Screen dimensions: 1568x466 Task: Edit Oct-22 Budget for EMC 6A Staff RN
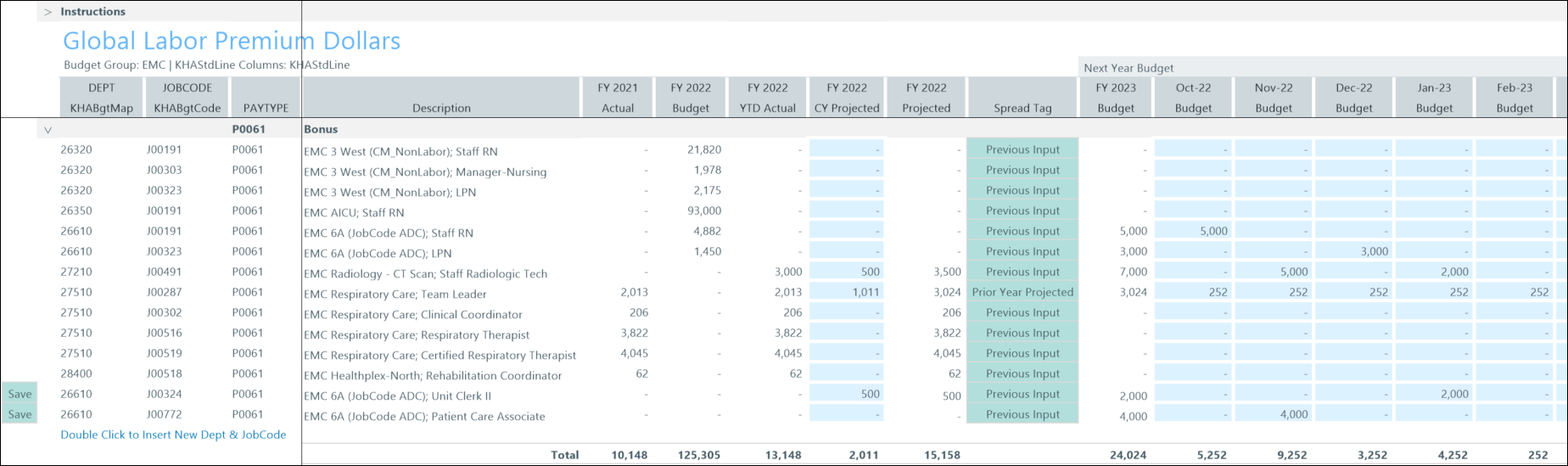click(1193, 231)
